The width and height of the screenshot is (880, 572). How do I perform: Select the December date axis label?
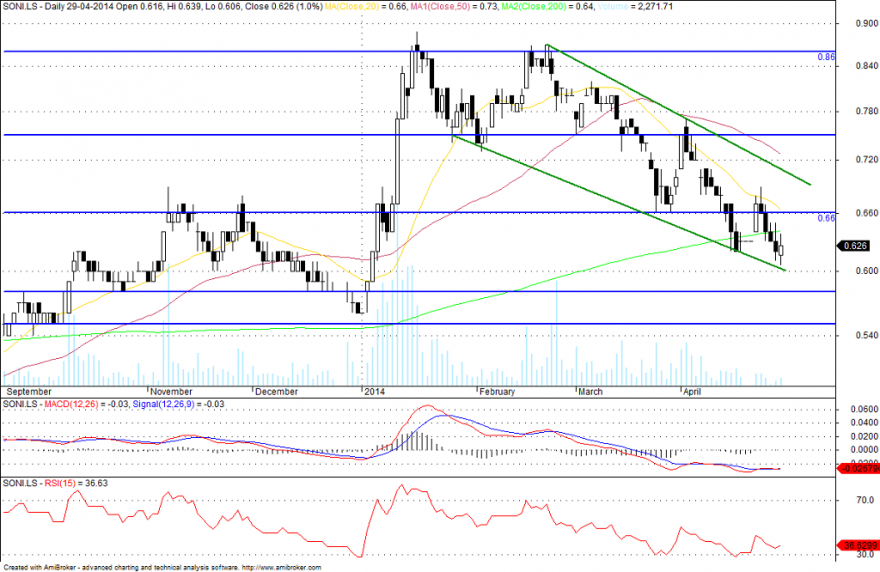click(276, 391)
